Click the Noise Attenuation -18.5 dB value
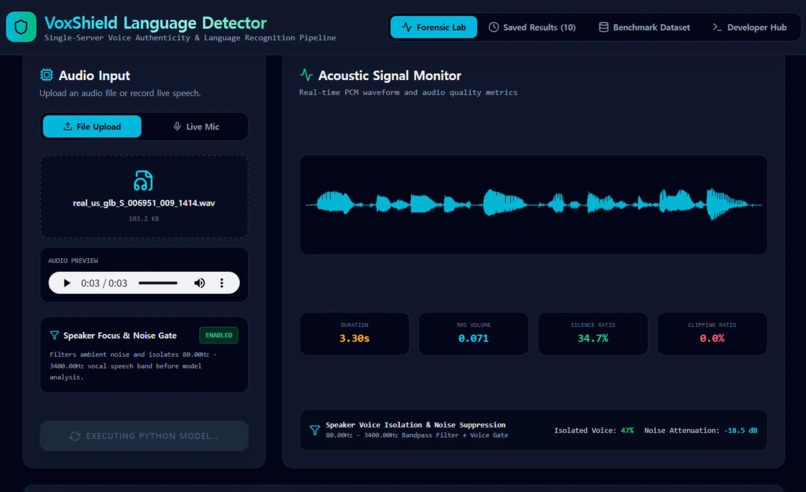The height and width of the screenshot is (492, 806). coord(740,430)
